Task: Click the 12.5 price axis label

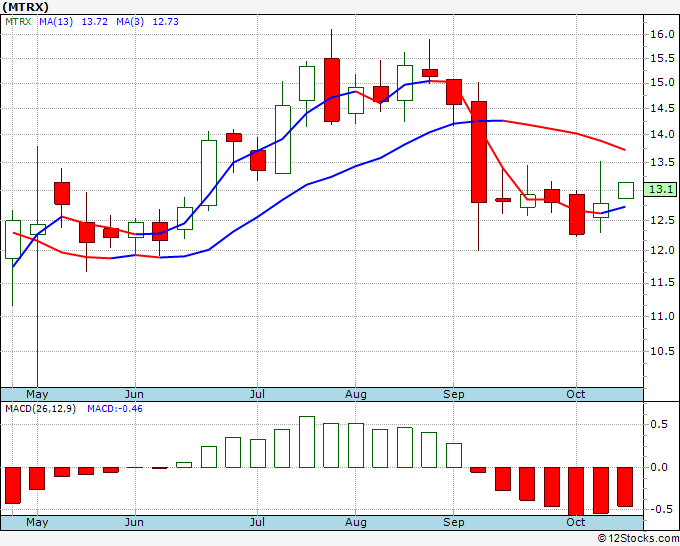Action: (x=662, y=220)
